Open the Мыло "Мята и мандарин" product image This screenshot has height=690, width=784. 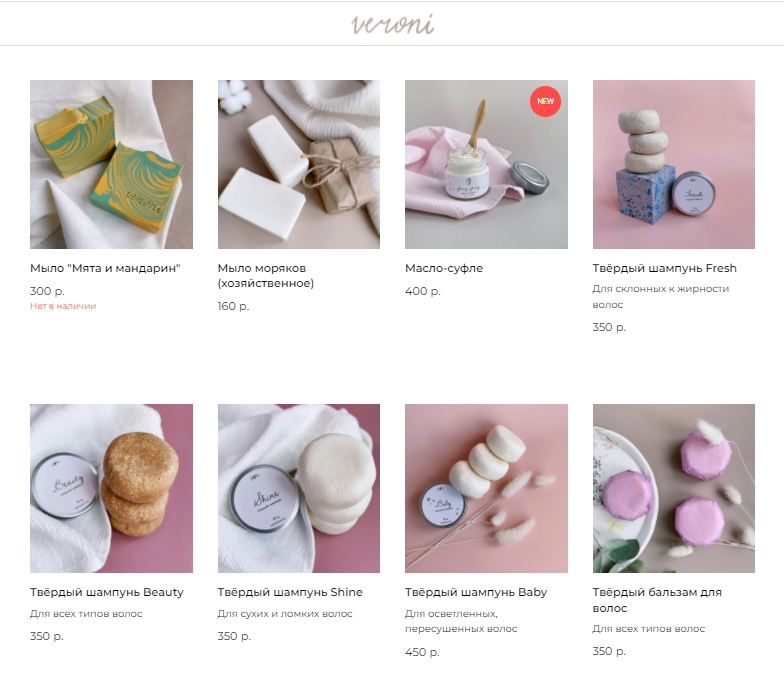[112, 164]
